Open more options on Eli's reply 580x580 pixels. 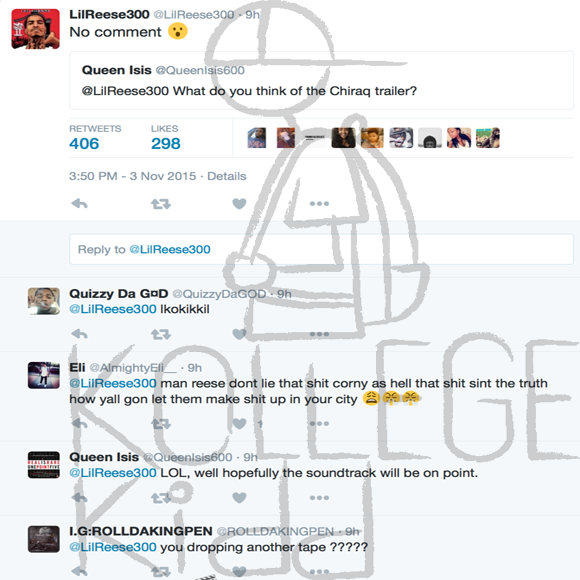[319, 424]
